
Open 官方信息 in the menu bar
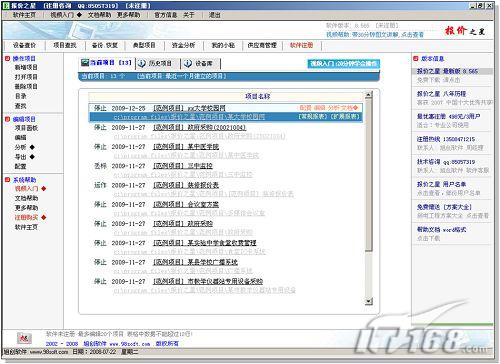tap(165, 15)
